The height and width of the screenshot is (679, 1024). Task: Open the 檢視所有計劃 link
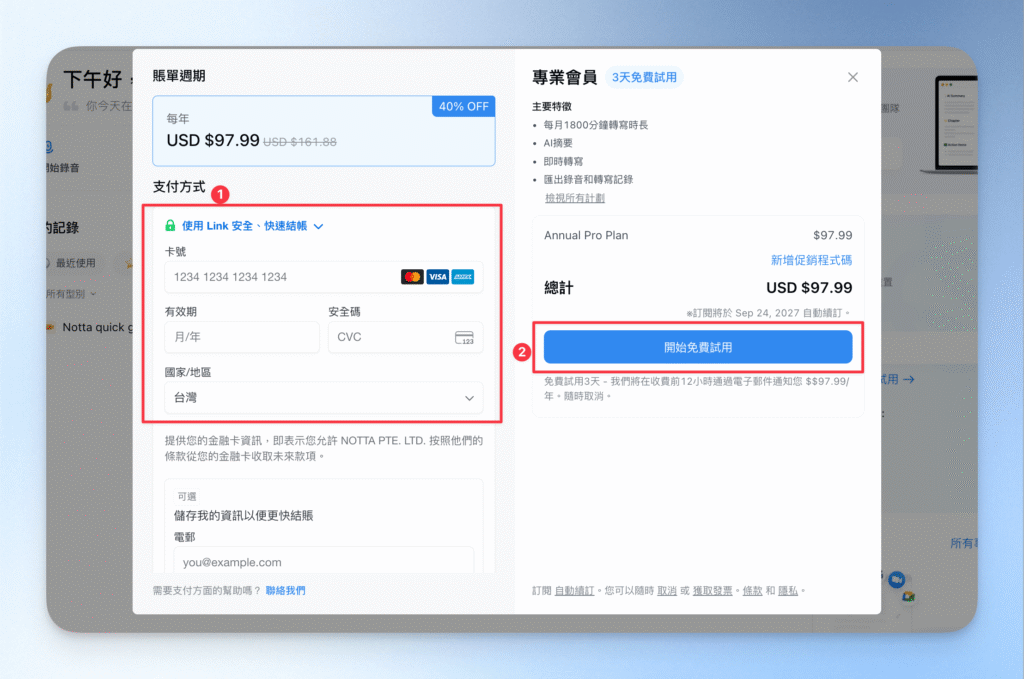tap(575, 198)
